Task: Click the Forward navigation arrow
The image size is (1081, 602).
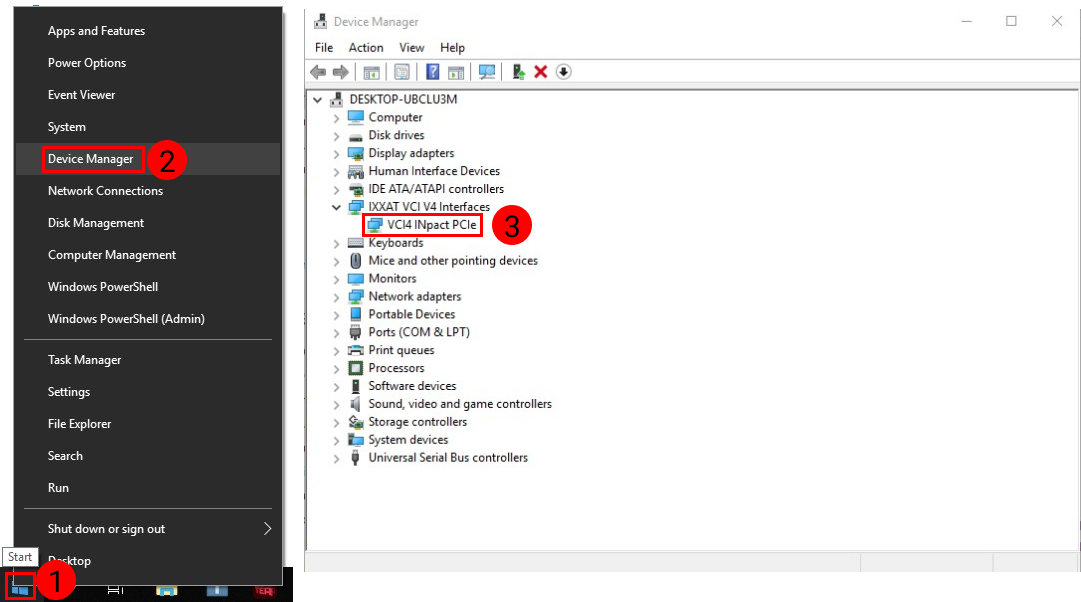Action: (x=340, y=71)
